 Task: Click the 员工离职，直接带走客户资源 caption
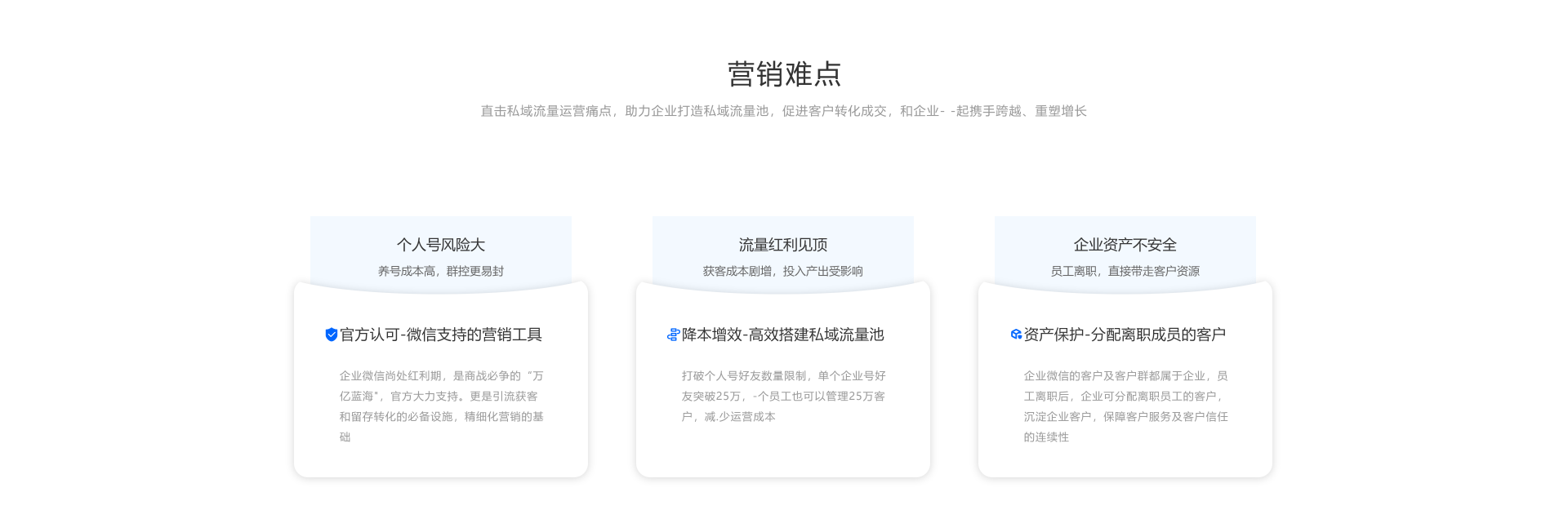[1125, 271]
